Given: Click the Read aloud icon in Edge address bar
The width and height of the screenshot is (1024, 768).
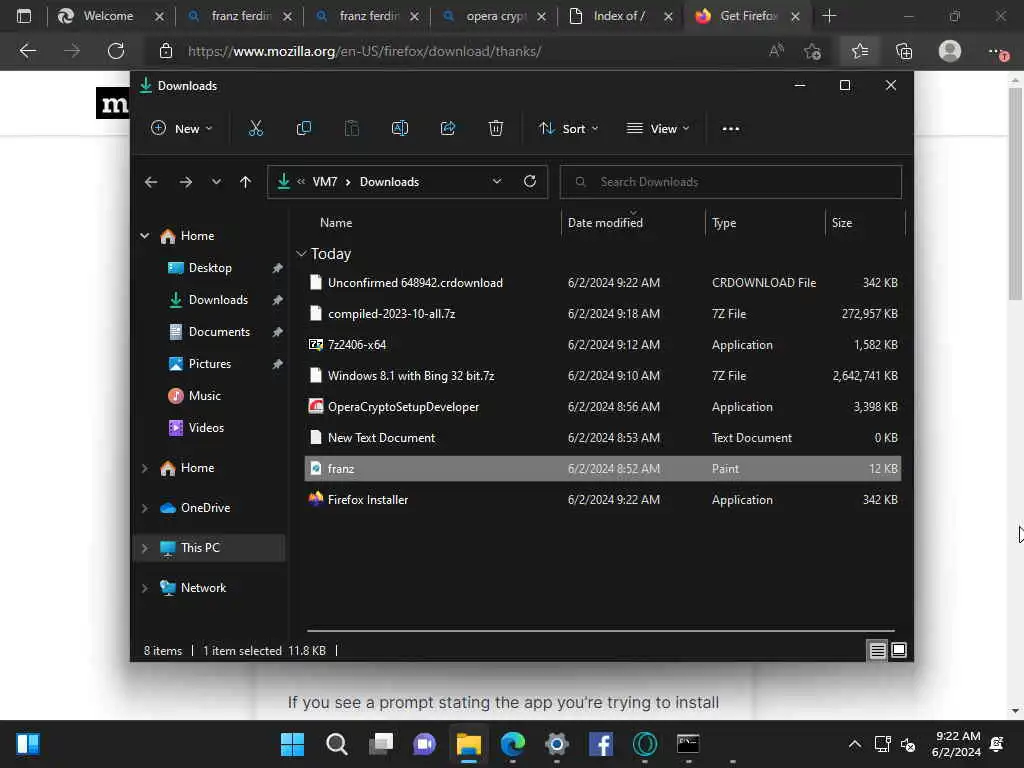Looking at the screenshot, I should (x=776, y=51).
